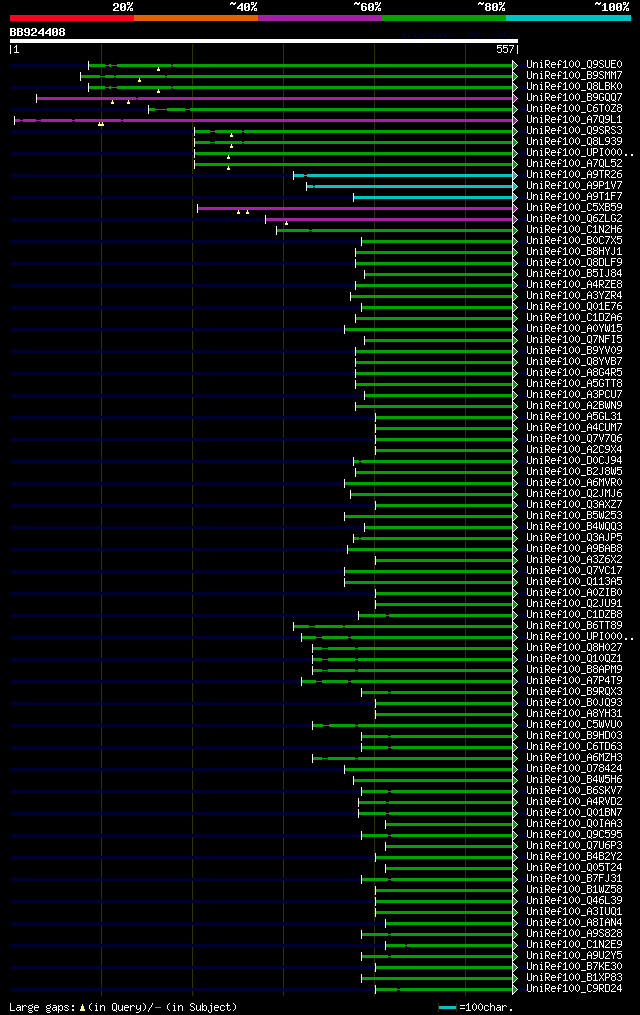Image resolution: width=640 pixels, height=1015 pixels.
Task: Select the UniRef100_B0C7X5 label
Action: point(574,241)
